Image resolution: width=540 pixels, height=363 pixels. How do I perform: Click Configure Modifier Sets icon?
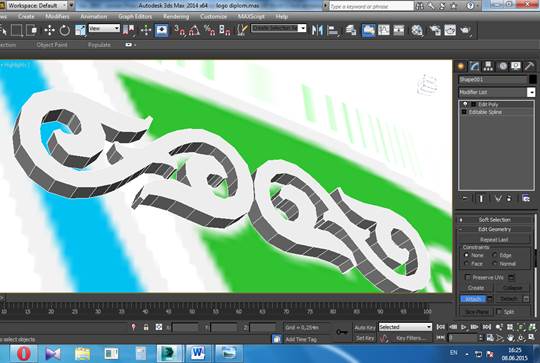click(x=526, y=198)
